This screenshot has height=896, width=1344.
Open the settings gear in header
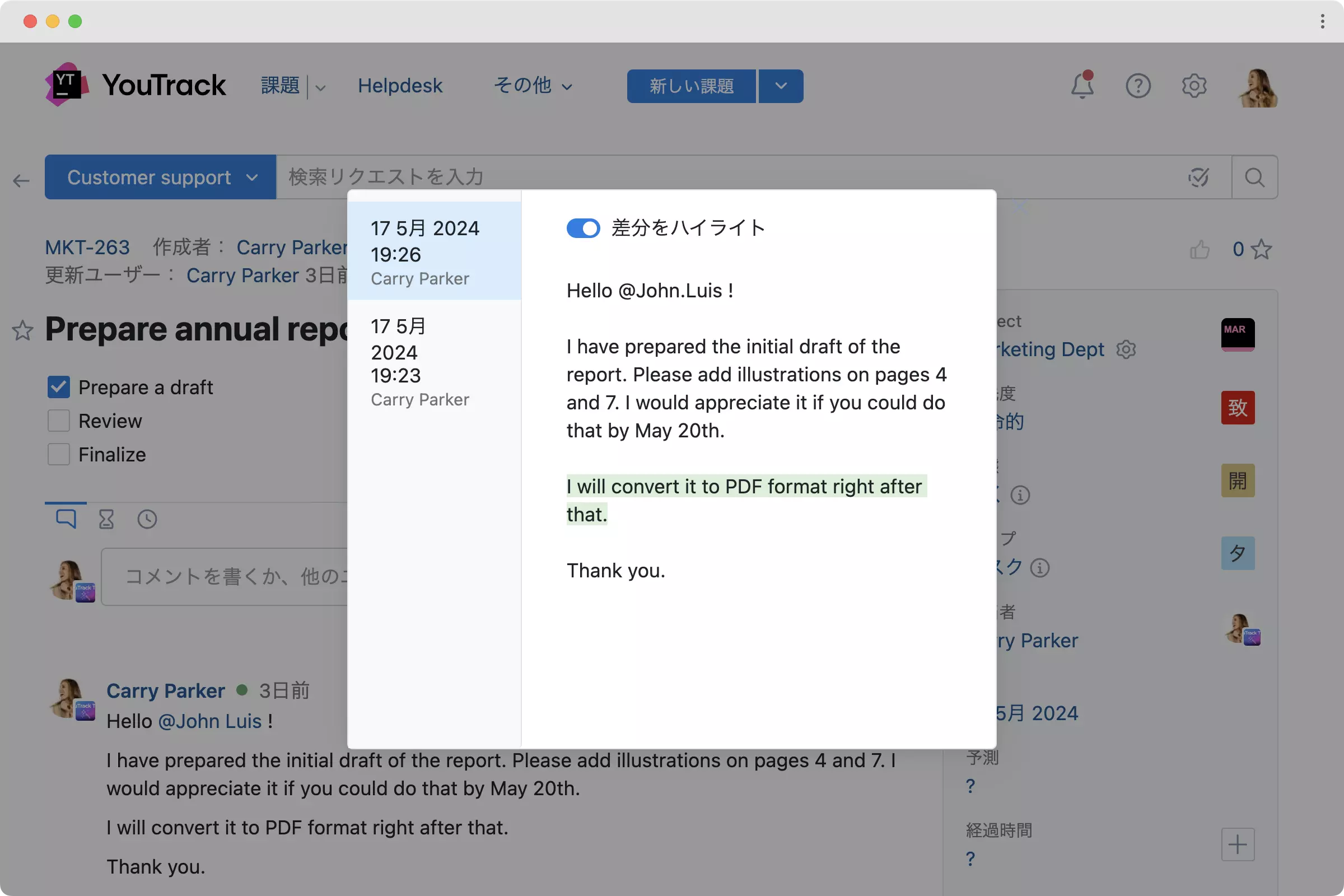(x=1193, y=86)
